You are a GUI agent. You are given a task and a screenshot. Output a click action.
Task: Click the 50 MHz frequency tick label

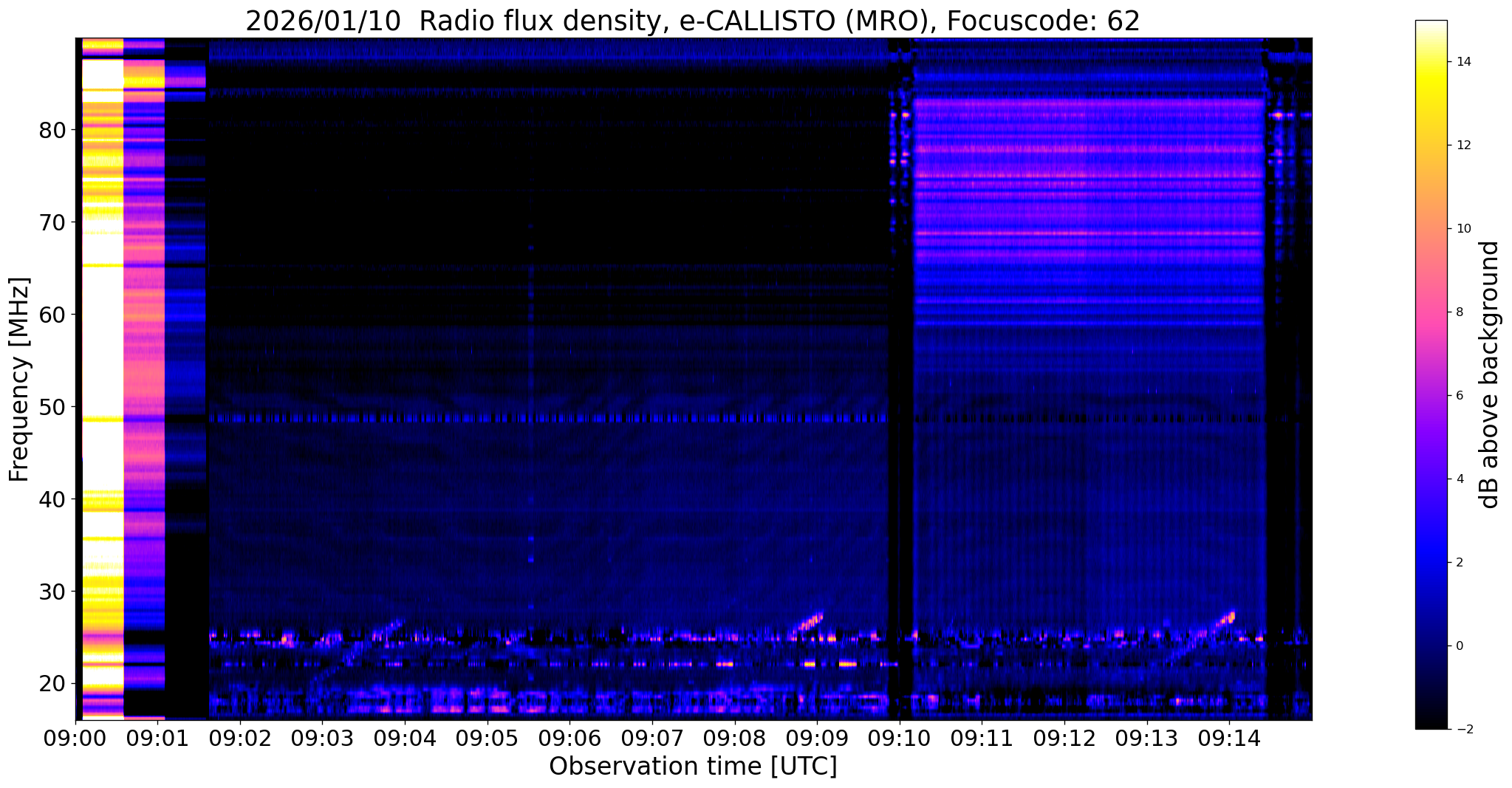[x=52, y=407]
